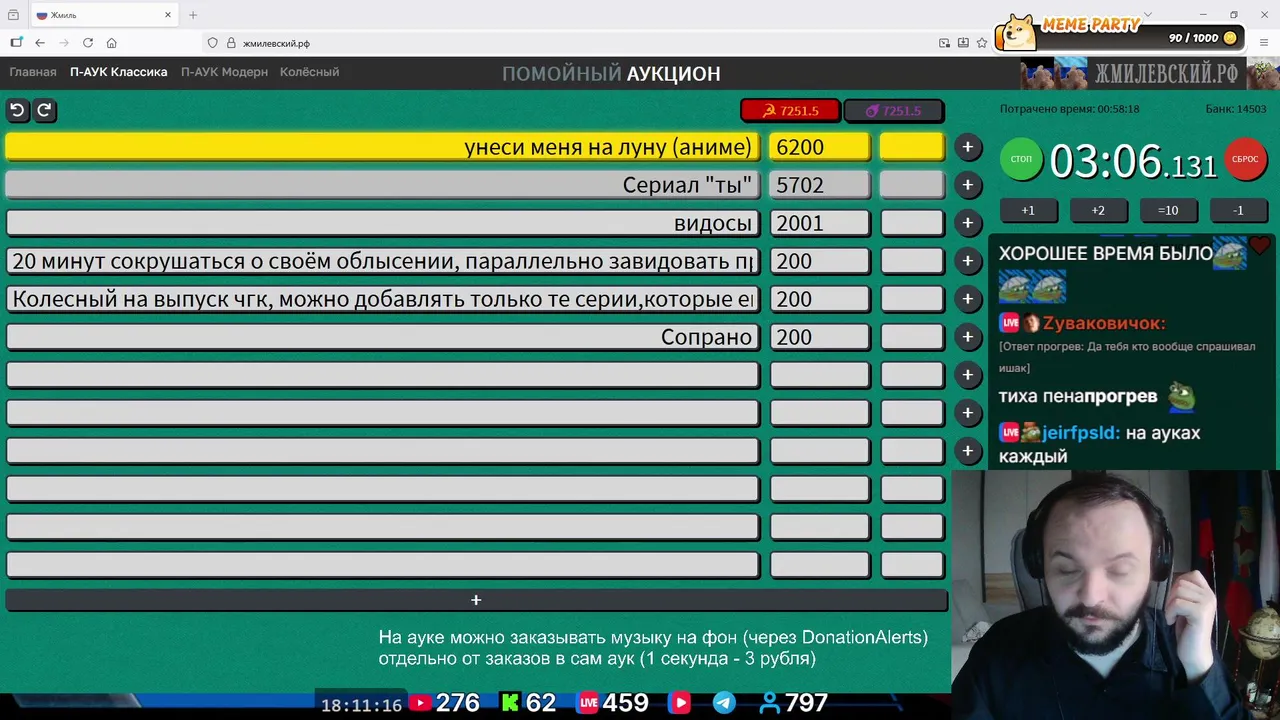Click the undo arrow icon above the lots

coord(17,110)
